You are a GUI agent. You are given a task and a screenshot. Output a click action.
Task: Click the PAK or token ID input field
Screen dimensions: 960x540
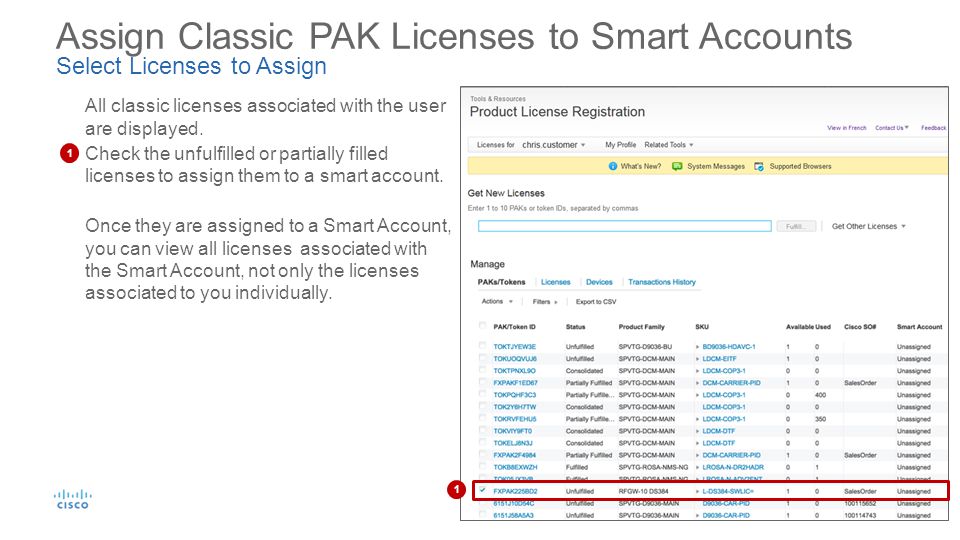pyautogui.click(x=624, y=227)
